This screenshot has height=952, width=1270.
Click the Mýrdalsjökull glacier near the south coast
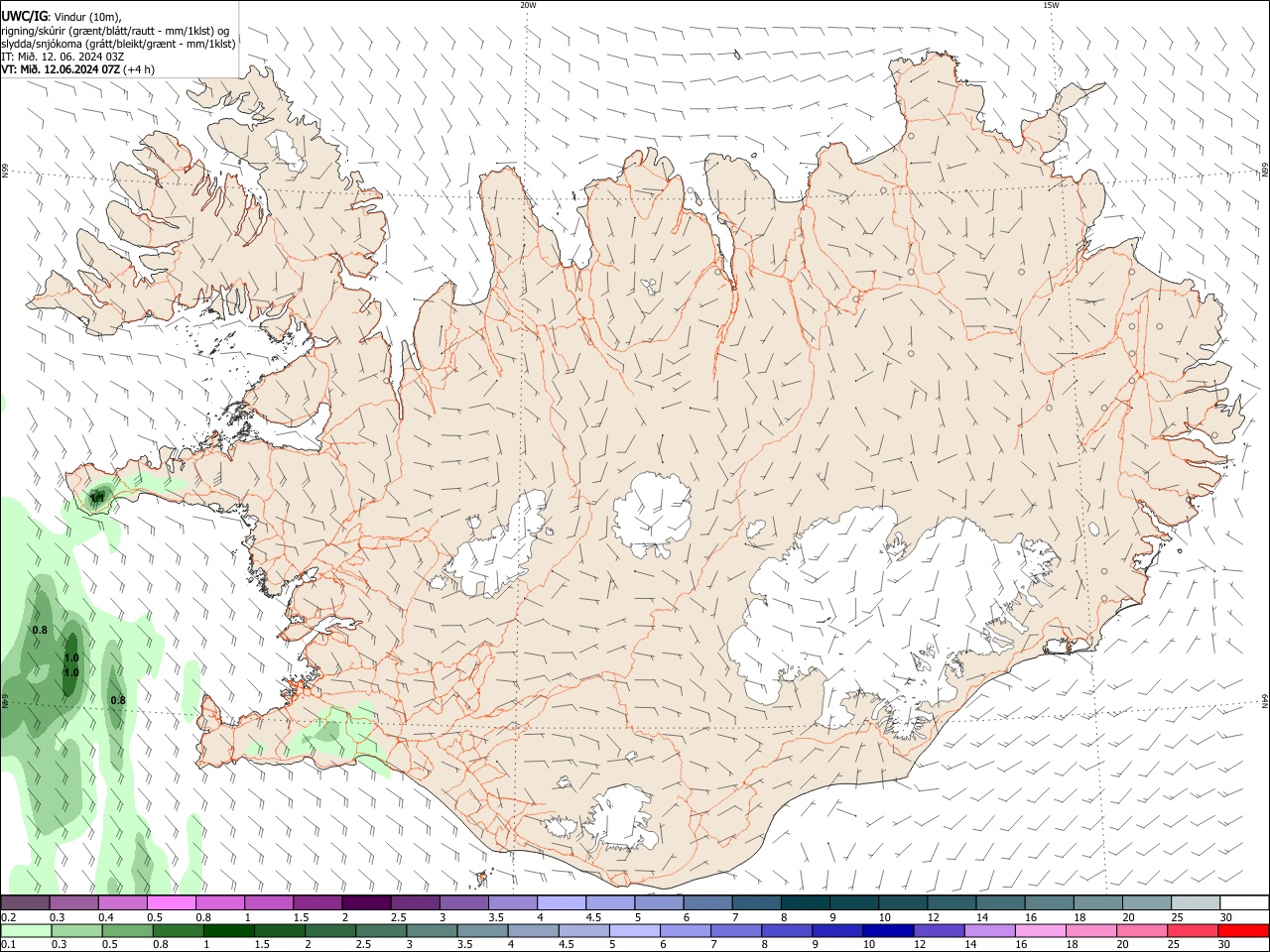coord(622,818)
